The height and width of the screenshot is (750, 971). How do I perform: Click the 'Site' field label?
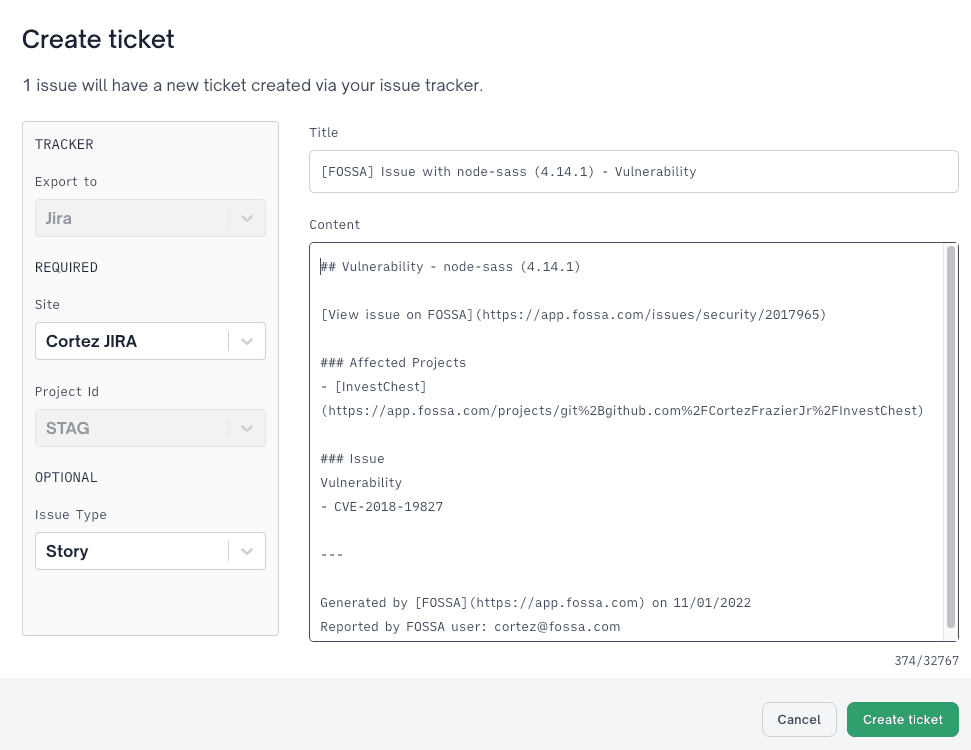[47, 305]
